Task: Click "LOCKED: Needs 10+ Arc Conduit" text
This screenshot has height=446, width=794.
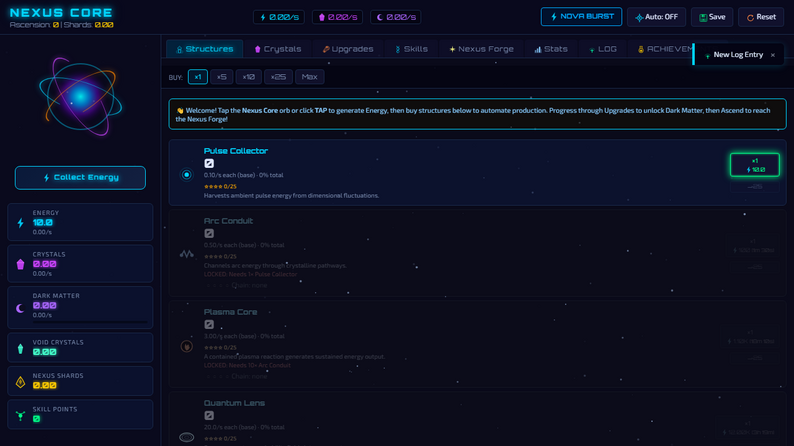Action: (x=247, y=366)
